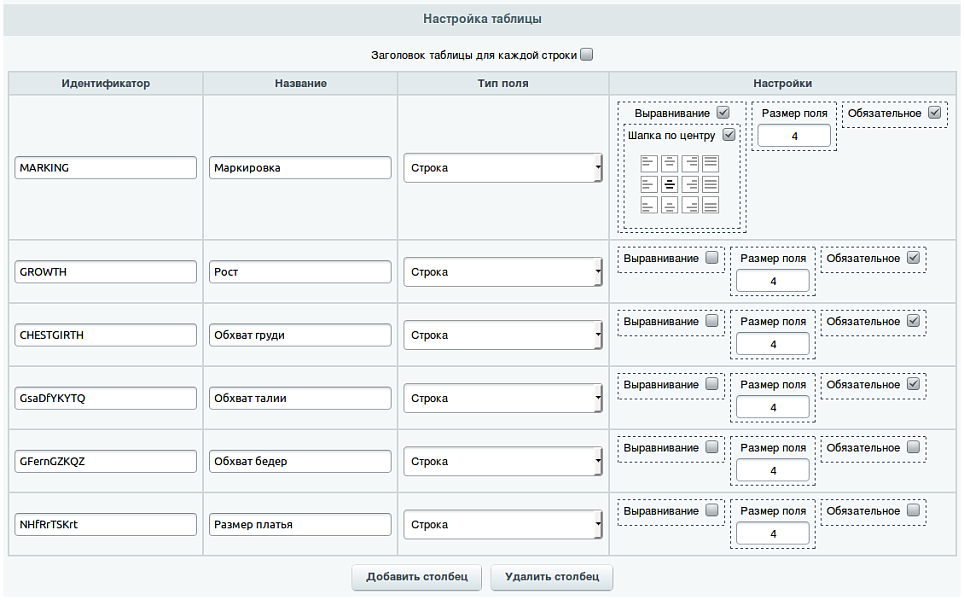Uncheck 'Шапка по центру' checkbox
964x600 pixels.
(729, 135)
